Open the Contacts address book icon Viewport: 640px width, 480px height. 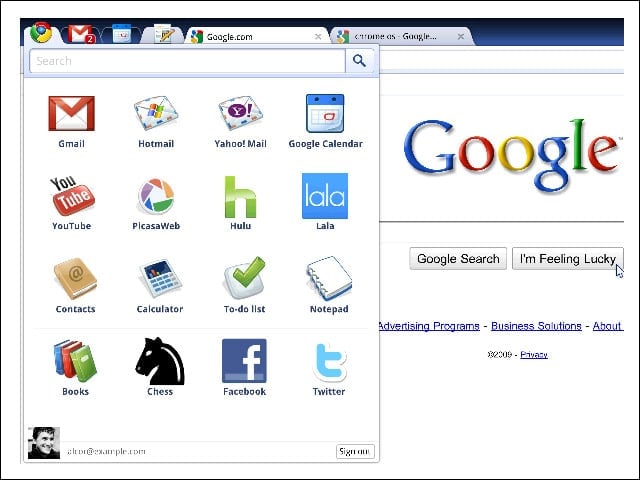[75, 278]
